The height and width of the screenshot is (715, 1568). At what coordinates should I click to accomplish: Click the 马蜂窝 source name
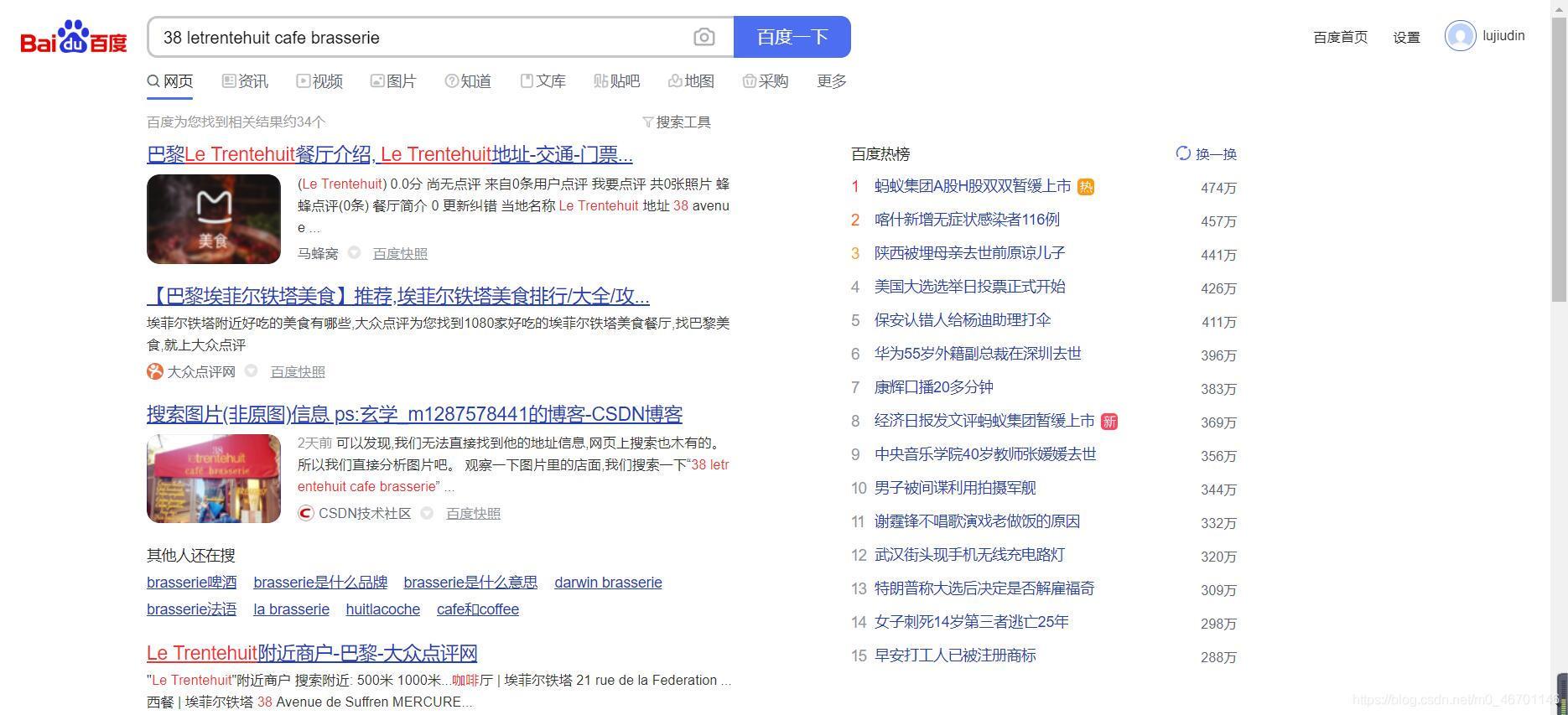[x=318, y=253]
